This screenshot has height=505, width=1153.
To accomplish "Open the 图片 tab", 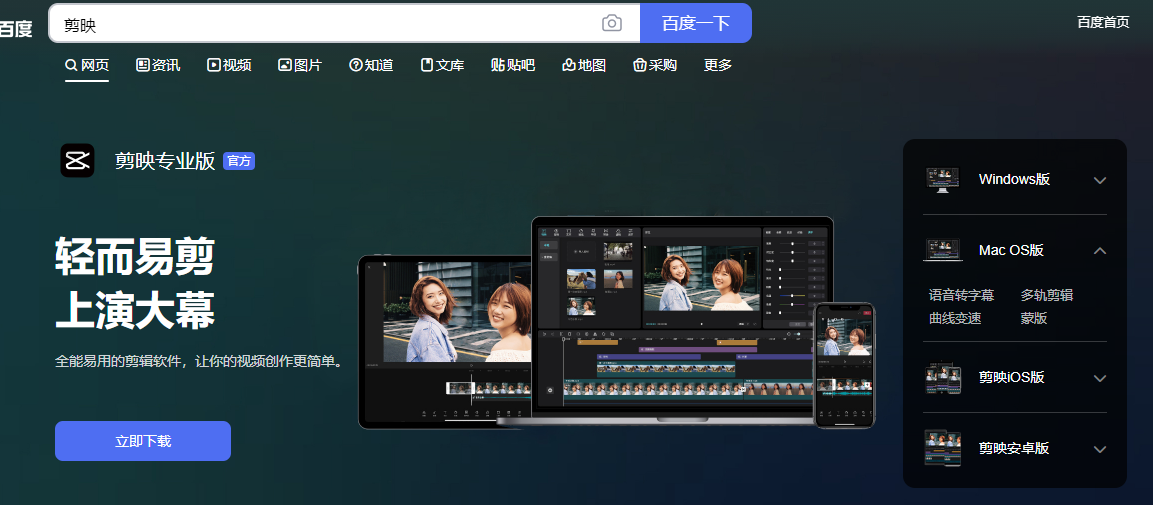I will pos(300,65).
